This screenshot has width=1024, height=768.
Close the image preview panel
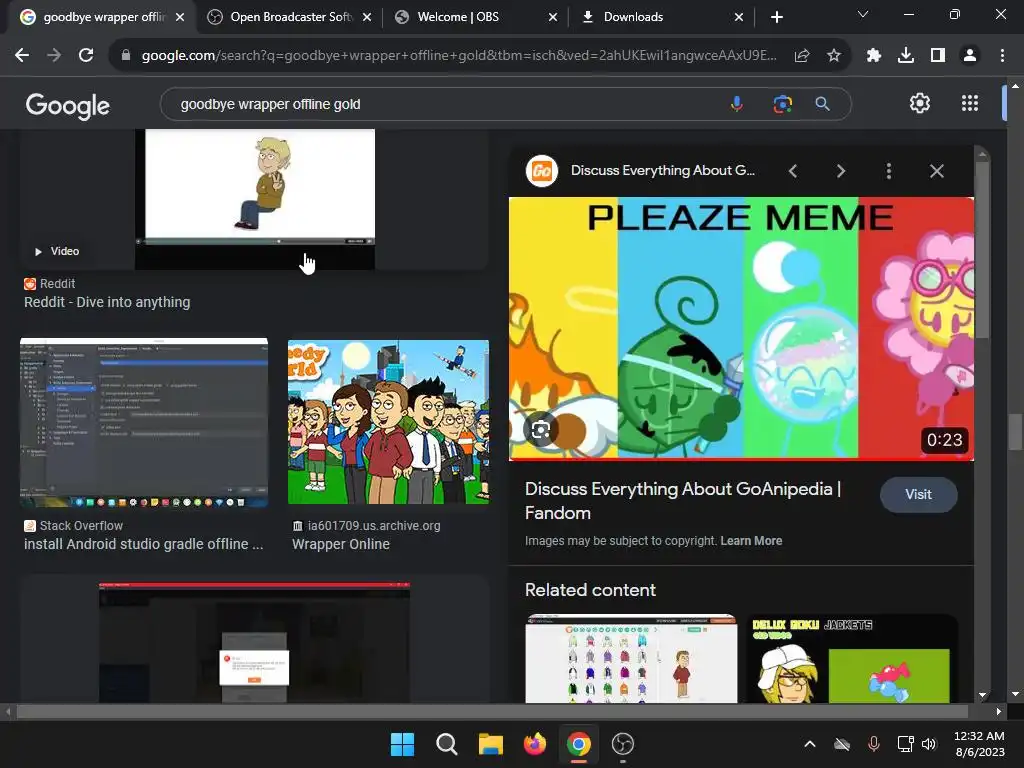936,171
